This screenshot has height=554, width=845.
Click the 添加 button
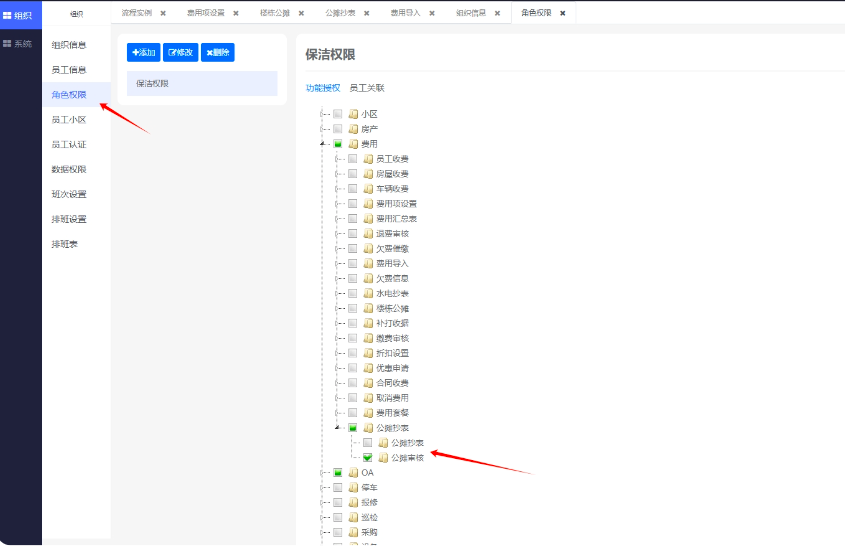[143, 52]
